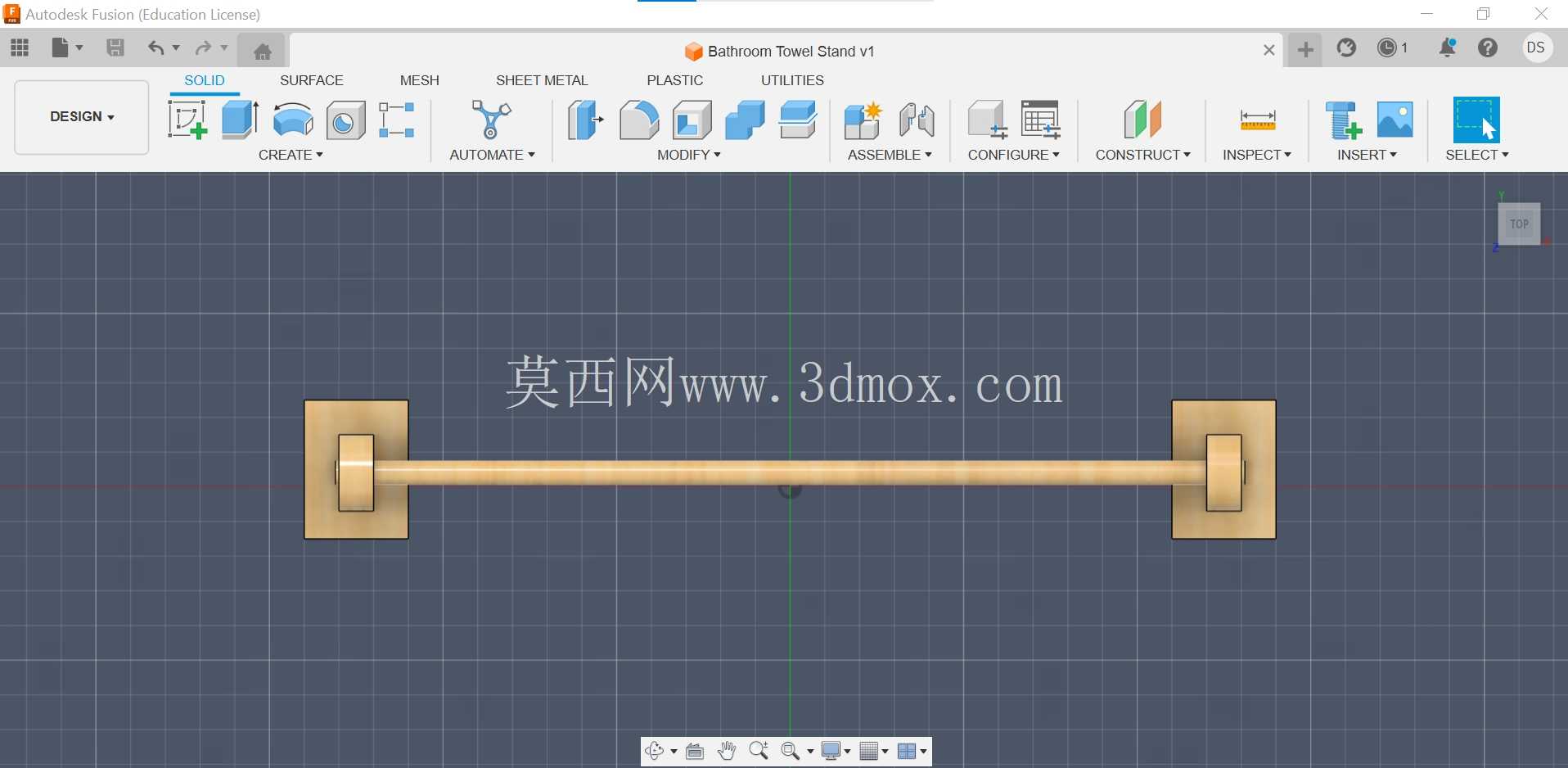Expand the CONSTRUCT menu

(1142, 155)
